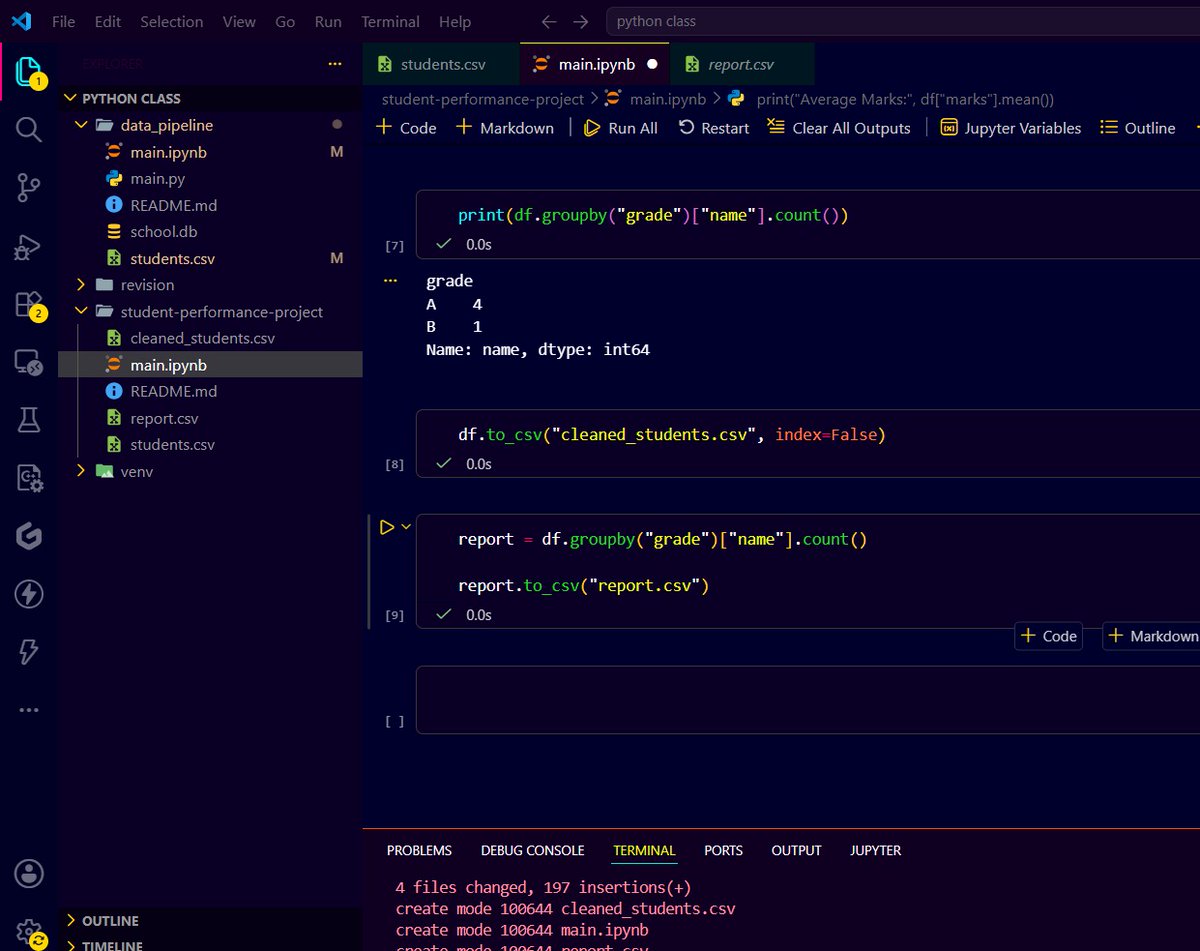Insert Markdown cell below cell 9
Screen dimensions: 1200x951
pyautogui.click(x=1151, y=636)
